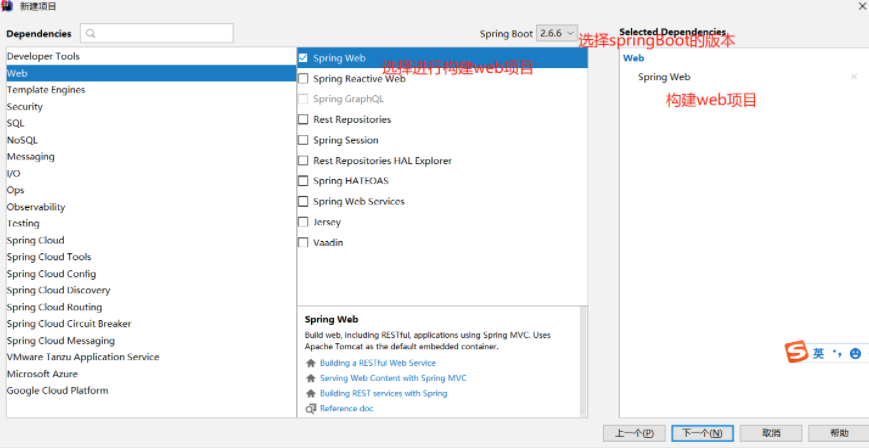This screenshot has width=869, height=448.
Task: Remove Spring Web from selected dependencies
Action: coord(854,77)
